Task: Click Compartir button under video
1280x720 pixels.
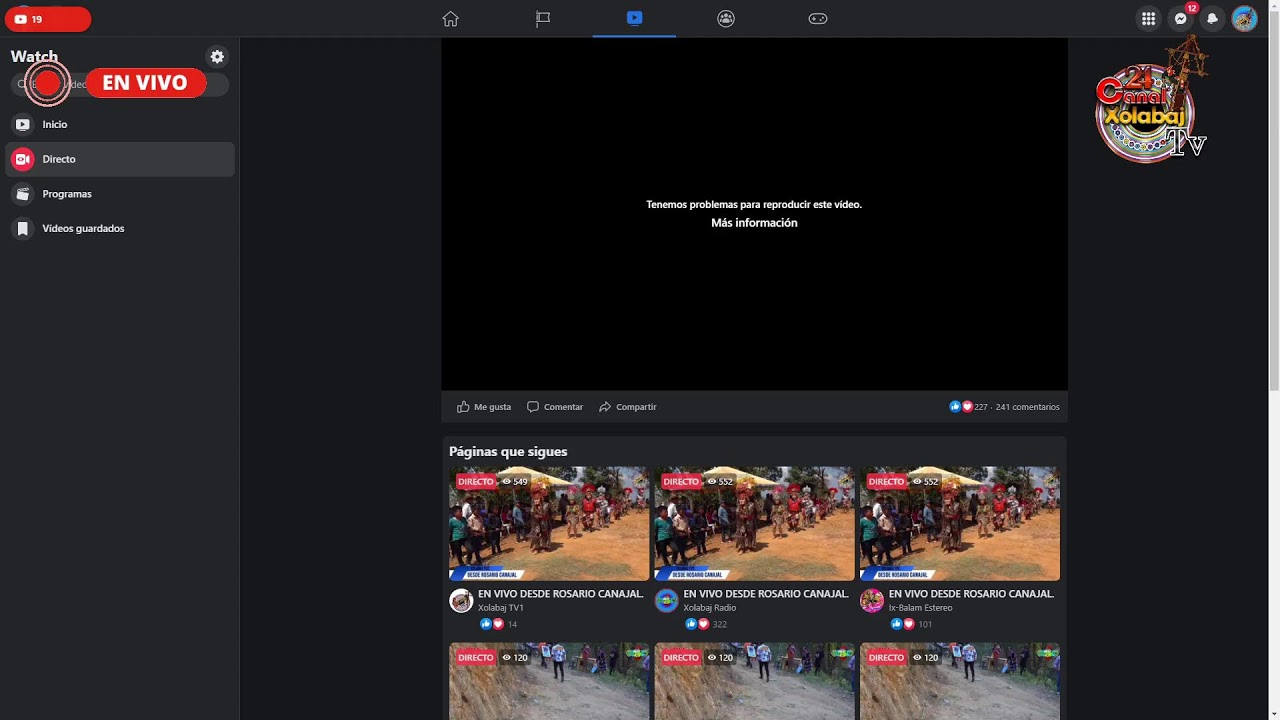Action: (x=628, y=407)
